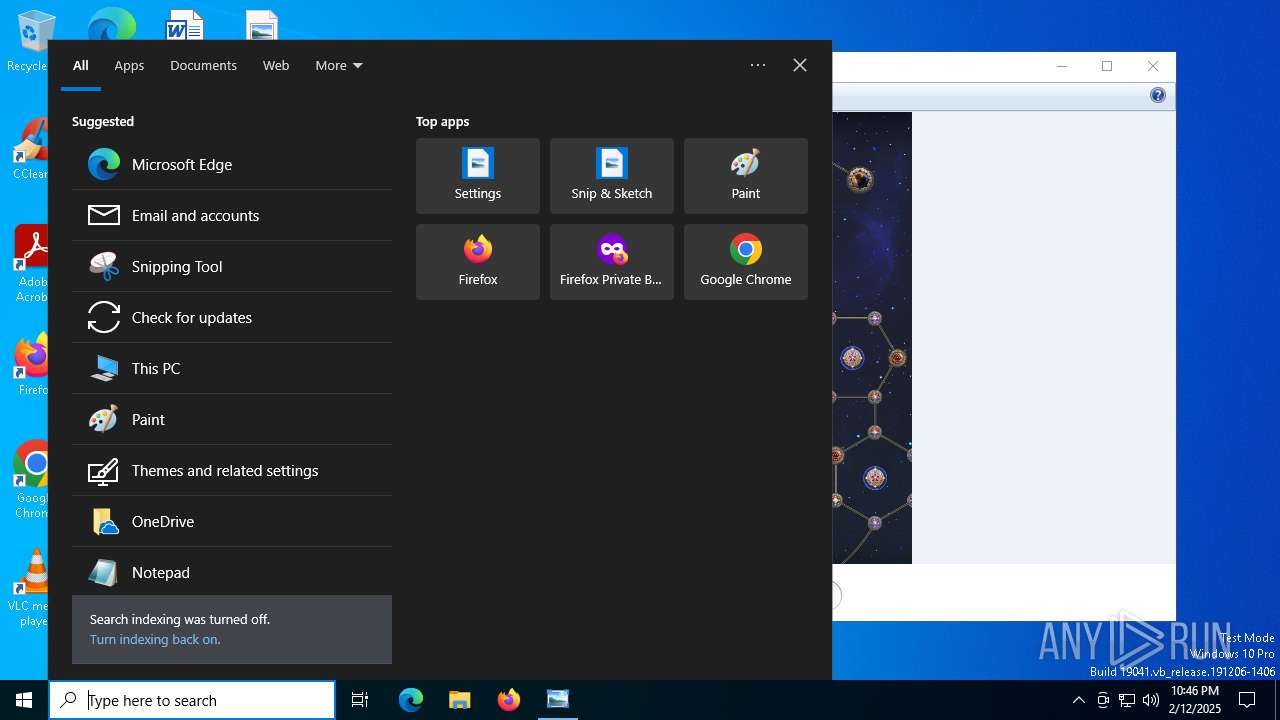This screenshot has height=720, width=1280.
Task: Switch to the Web search tab
Action: (276, 65)
